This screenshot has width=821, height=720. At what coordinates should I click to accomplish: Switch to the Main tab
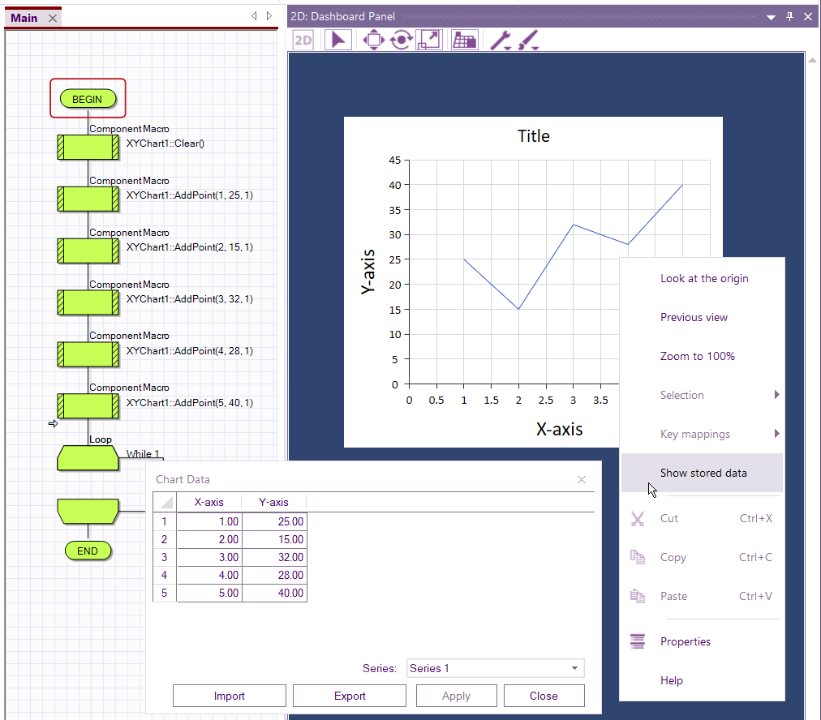tap(24, 18)
